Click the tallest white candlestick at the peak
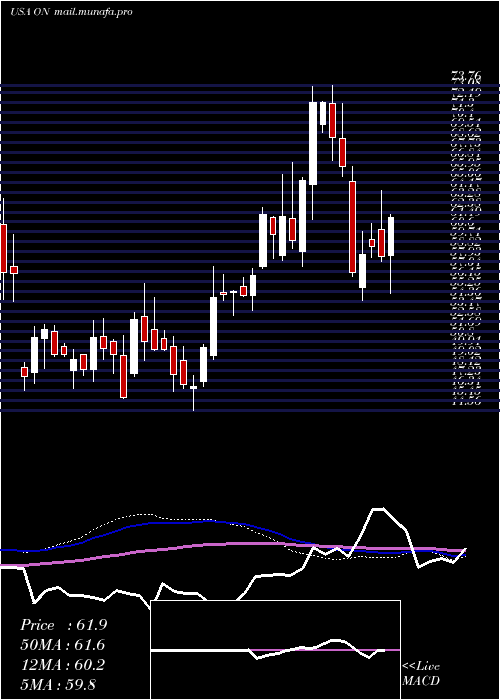 pos(312,143)
